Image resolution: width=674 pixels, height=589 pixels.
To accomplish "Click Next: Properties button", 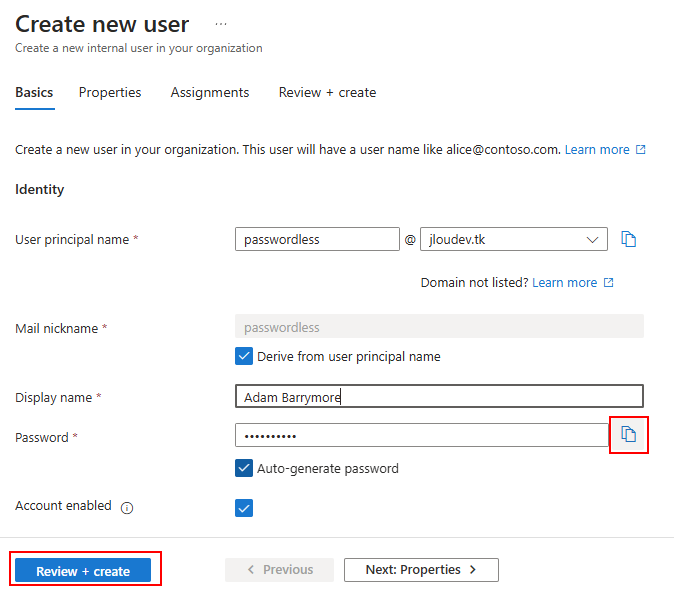I will click(x=421, y=570).
